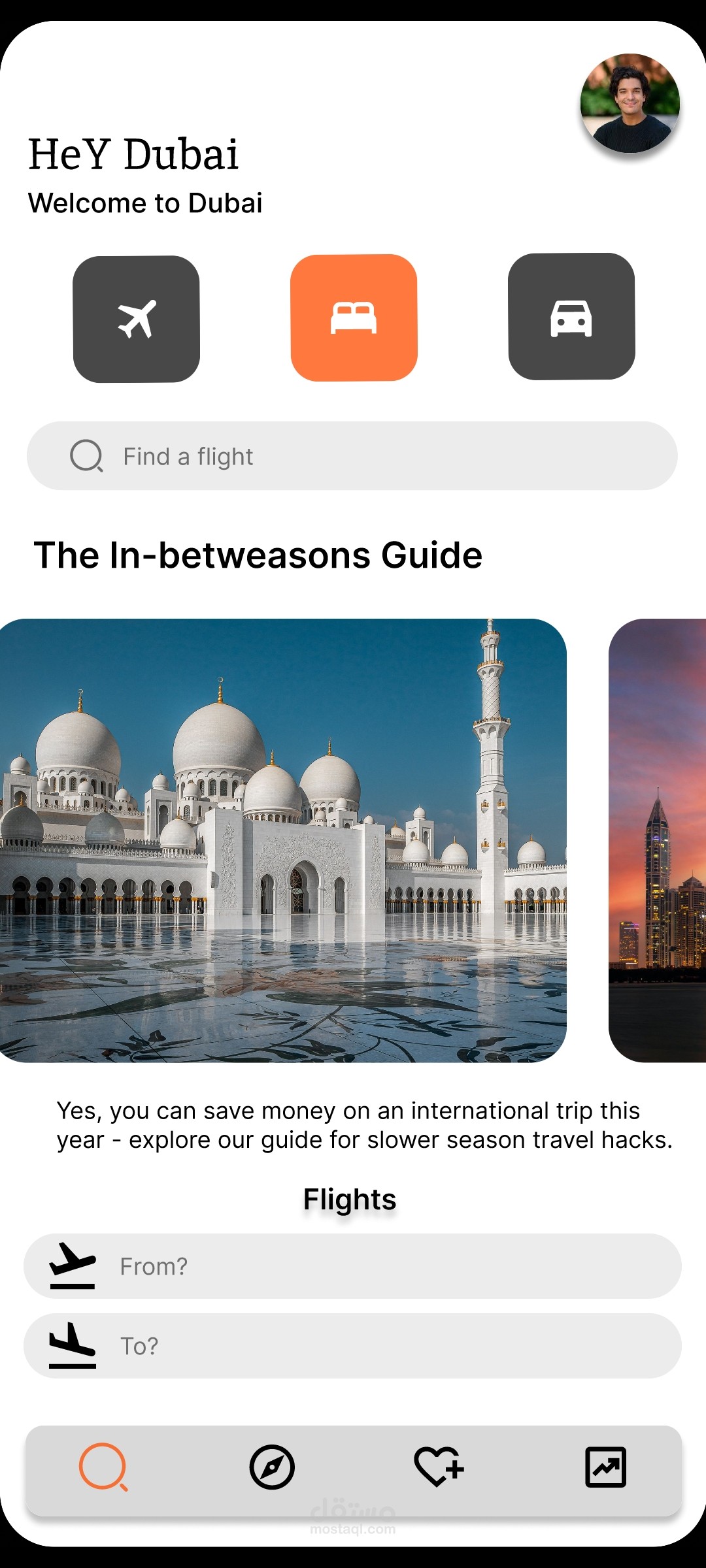This screenshot has height=1568, width=706.
Task: Click the Flights section heading
Action: (350, 1200)
